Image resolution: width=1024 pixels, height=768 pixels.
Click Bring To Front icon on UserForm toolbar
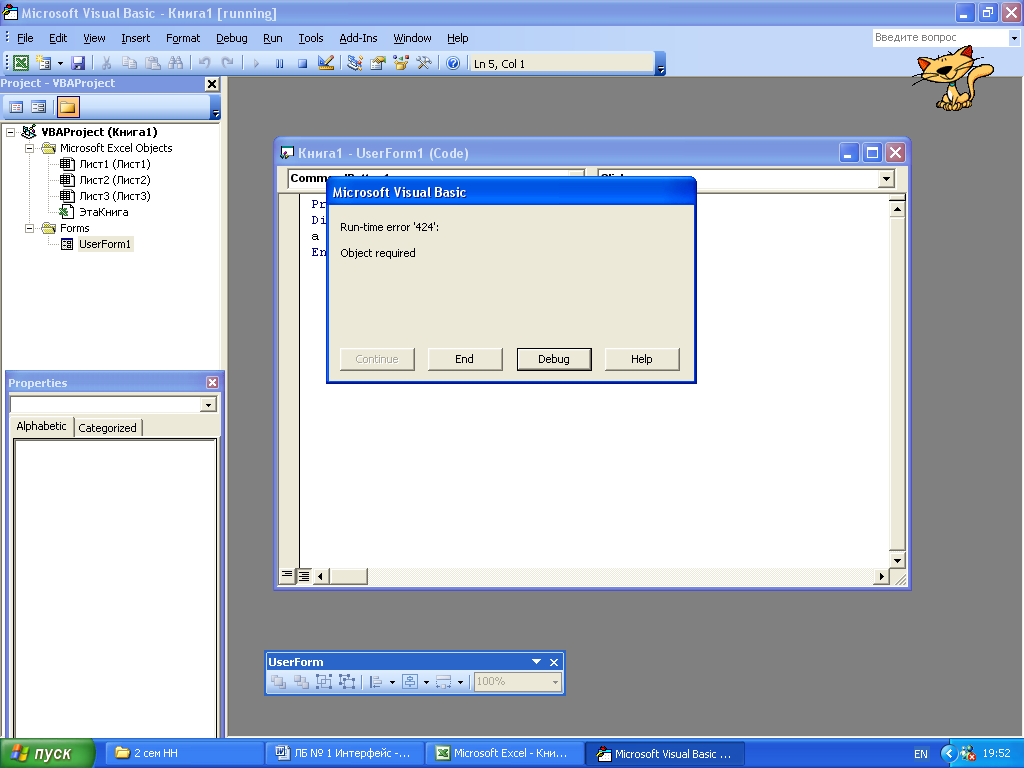coord(279,682)
